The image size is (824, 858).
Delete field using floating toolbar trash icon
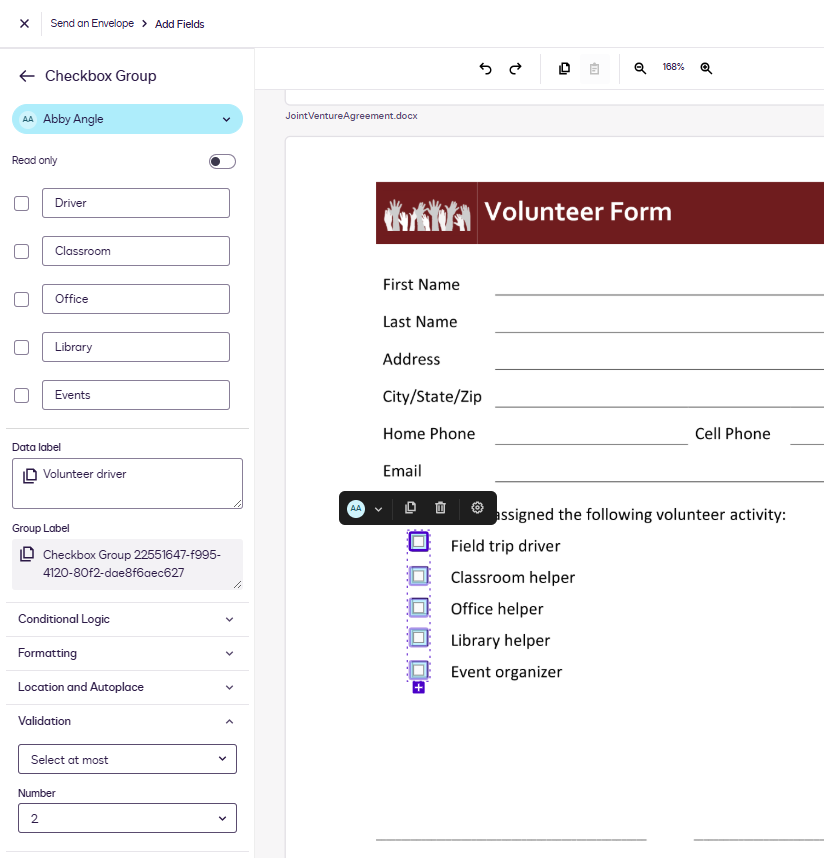click(440, 508)
